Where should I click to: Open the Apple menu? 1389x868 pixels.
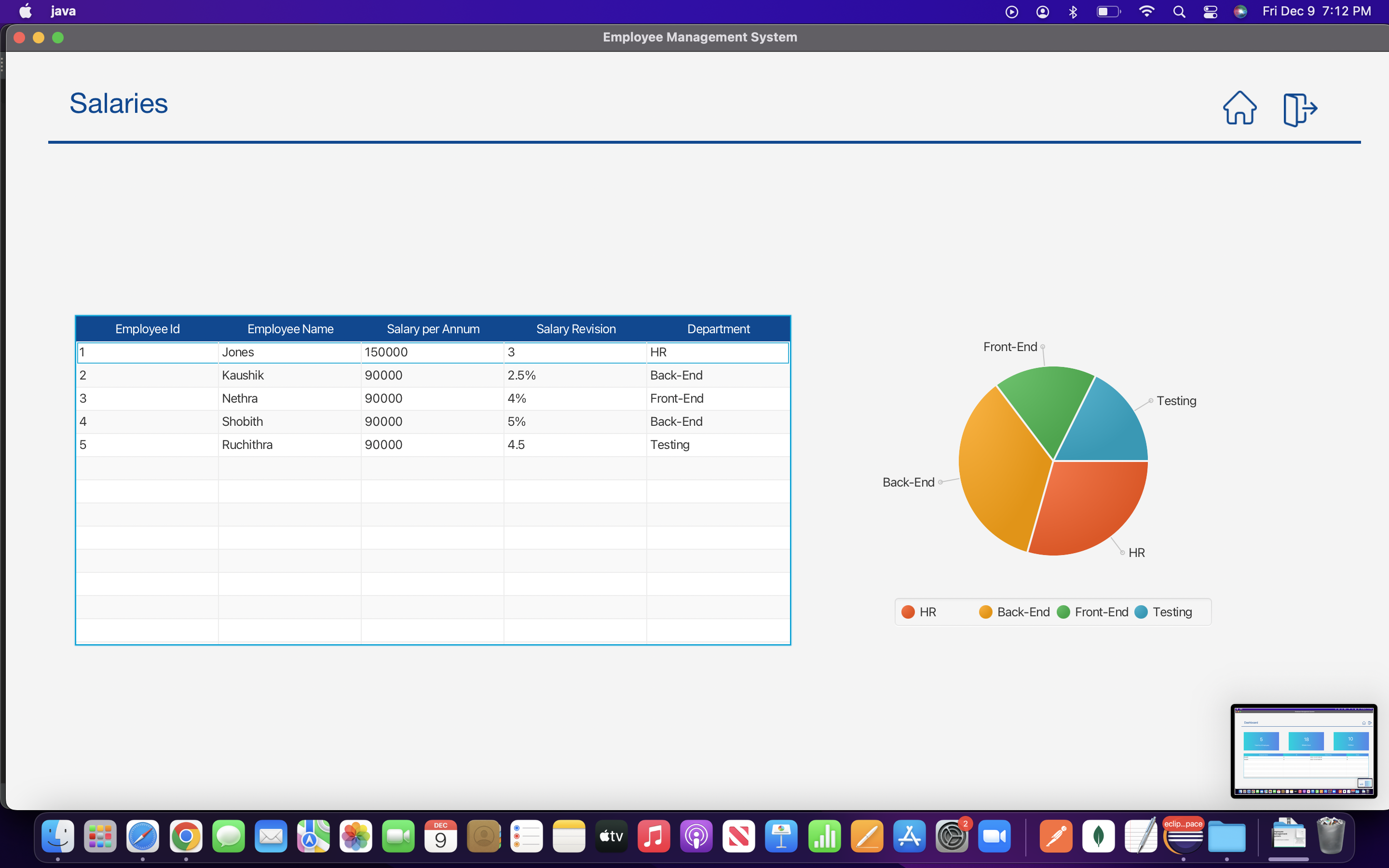click(25, 12)
